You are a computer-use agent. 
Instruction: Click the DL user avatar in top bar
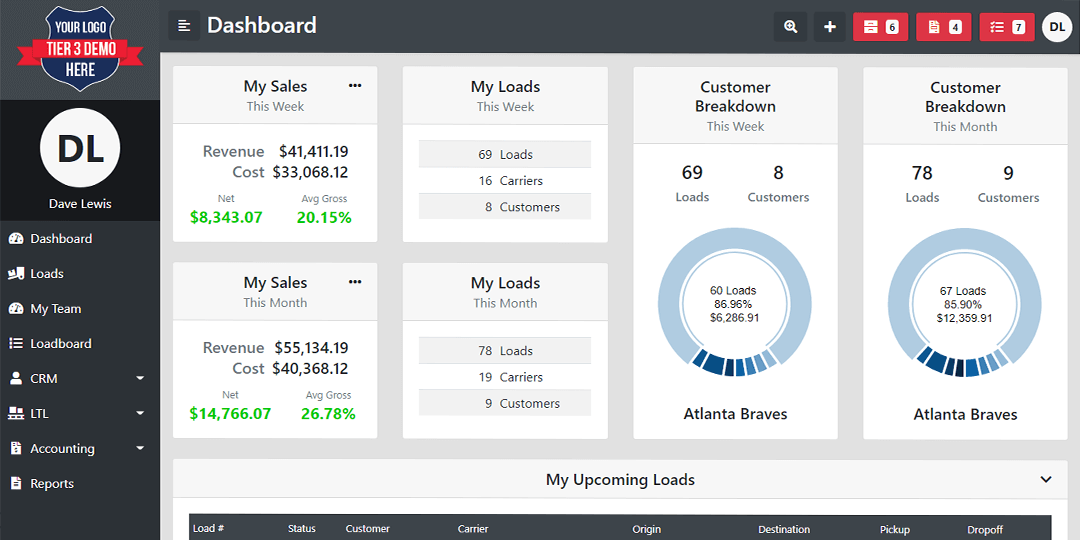(x=1057, y=27)
